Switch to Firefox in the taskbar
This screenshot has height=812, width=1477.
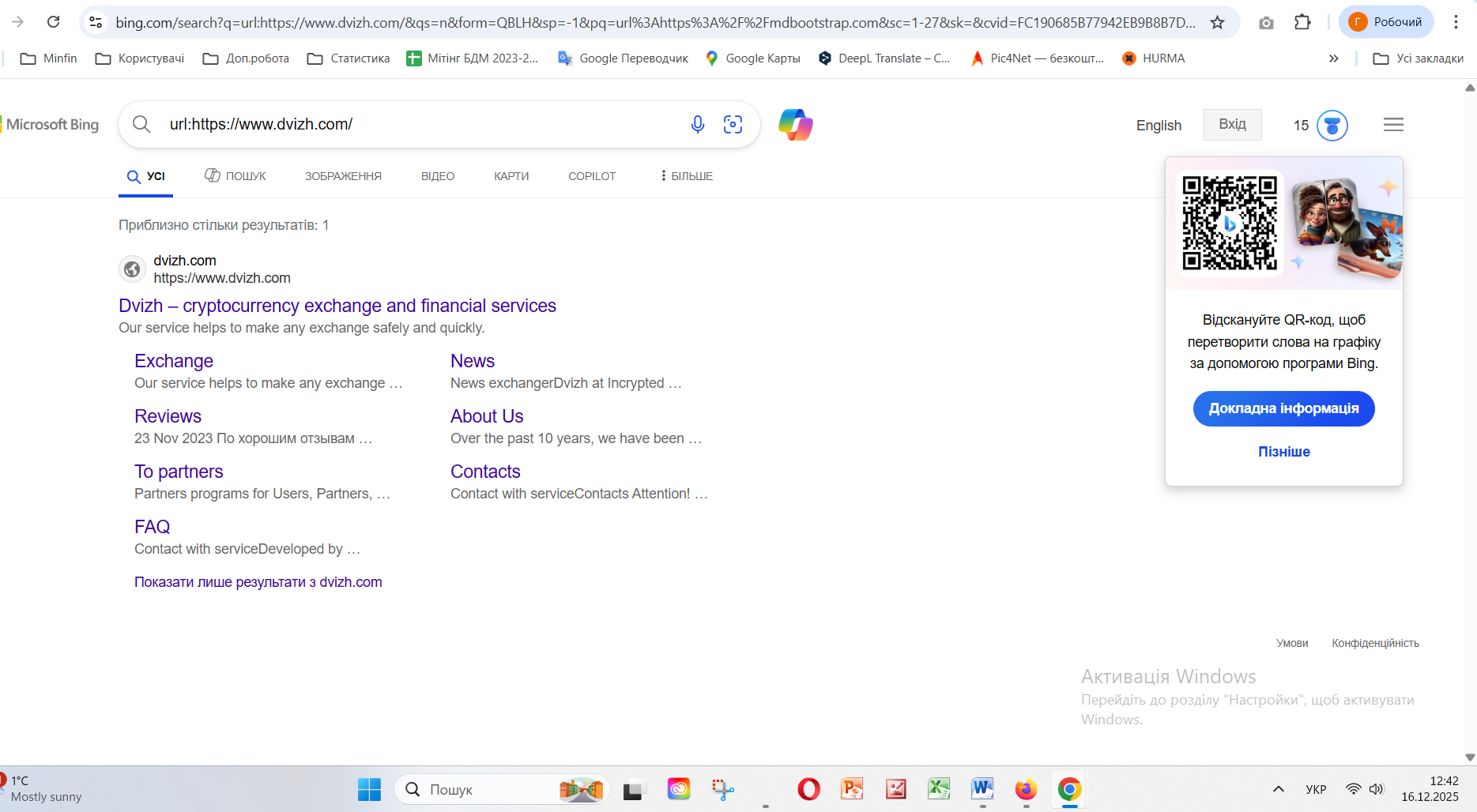pyautogui.click(x=1026, y=789)
